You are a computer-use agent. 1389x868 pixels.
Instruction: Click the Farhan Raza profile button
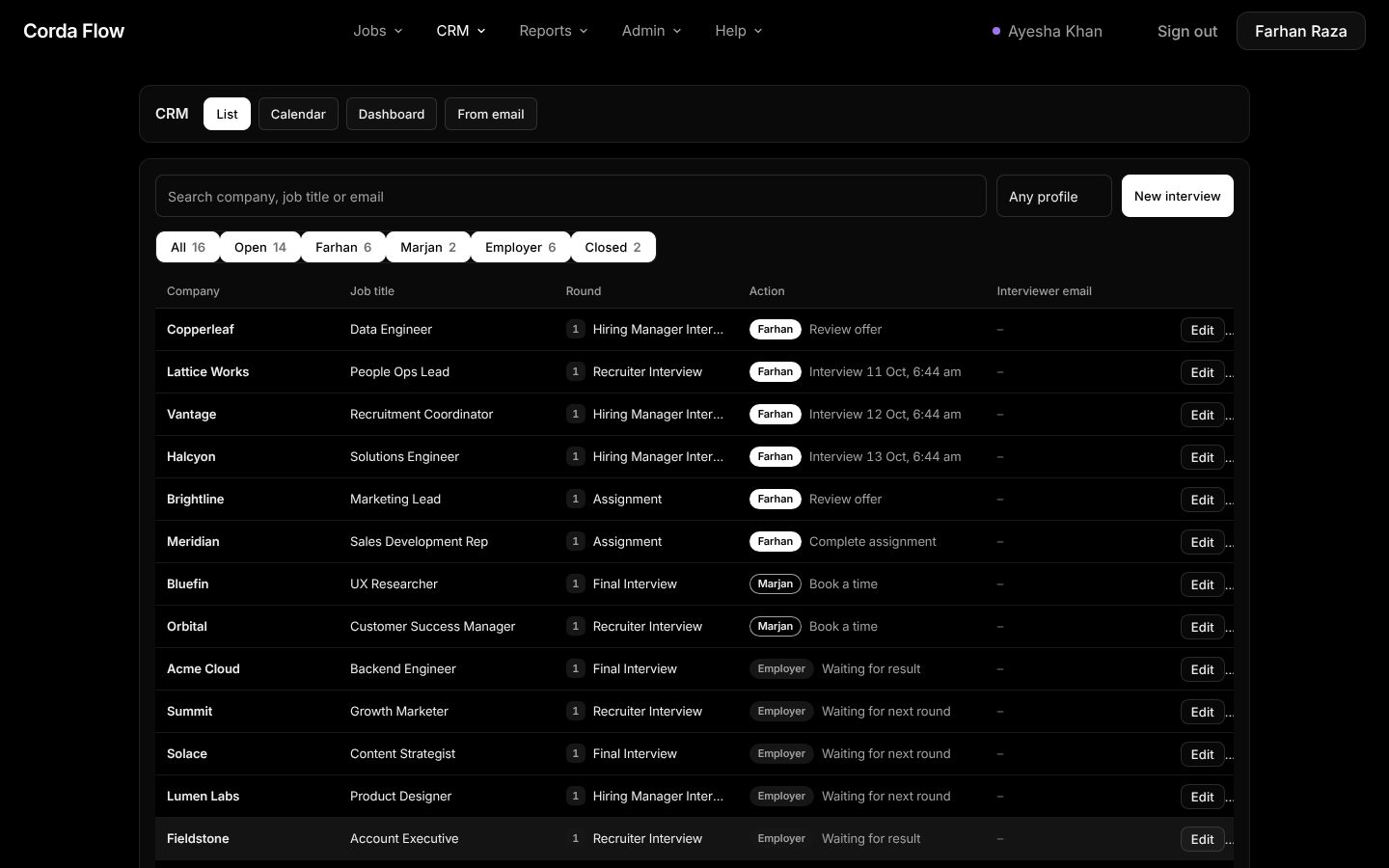coord(1300,31)
